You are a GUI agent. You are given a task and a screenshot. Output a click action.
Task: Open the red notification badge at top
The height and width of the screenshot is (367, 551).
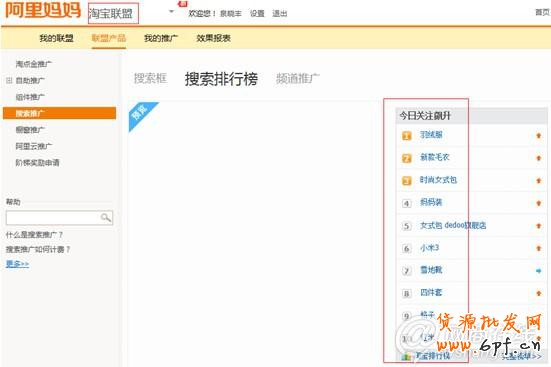(183, 4)
